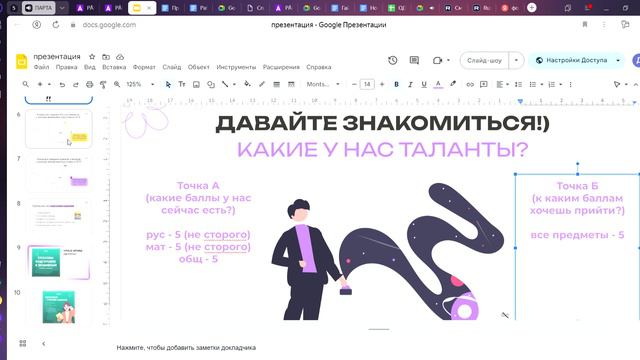Open the Формат menu
Viewport: 640px width, 360px height.
coord(144,67)
